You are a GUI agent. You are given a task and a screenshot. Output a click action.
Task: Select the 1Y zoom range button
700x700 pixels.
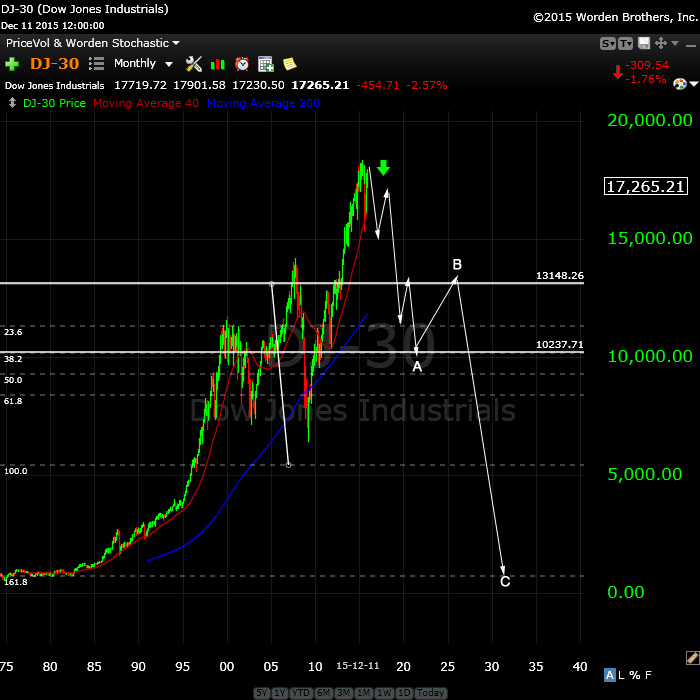279,692
